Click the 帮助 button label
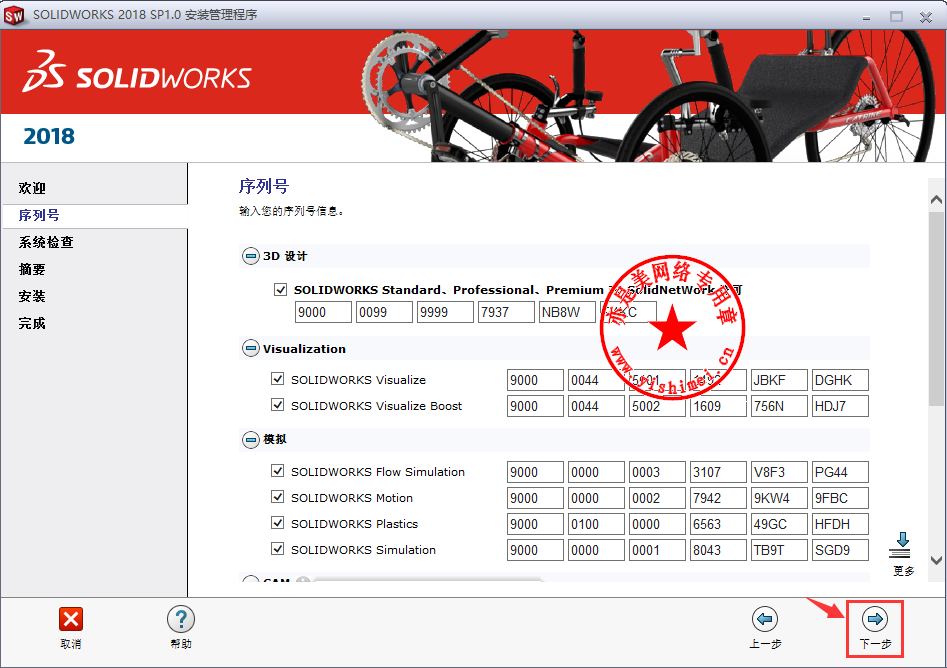This screenshot has width=947, height=668. tap(181, 644)
